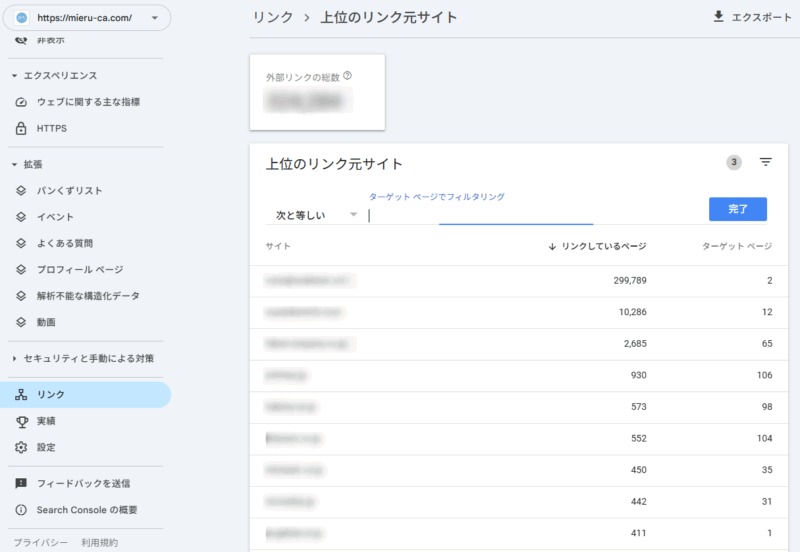Open the filter rows icon
This screenshot has height=552, width=800.
766,162
